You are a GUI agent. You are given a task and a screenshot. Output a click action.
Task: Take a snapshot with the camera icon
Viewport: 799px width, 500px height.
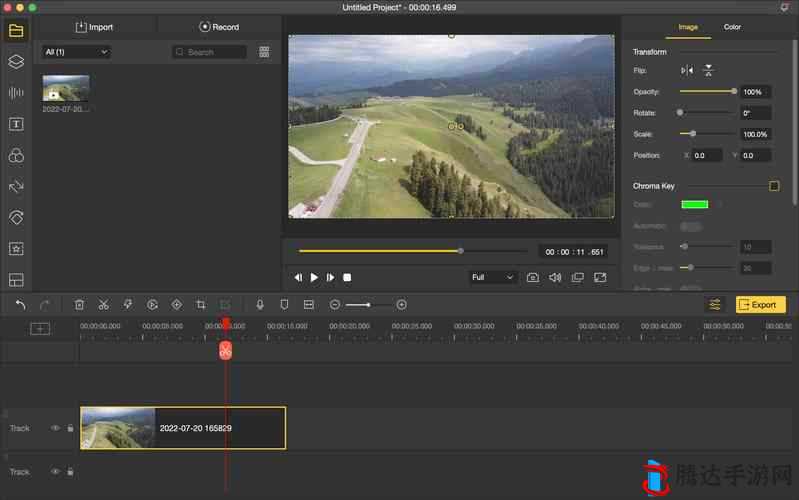532,277
